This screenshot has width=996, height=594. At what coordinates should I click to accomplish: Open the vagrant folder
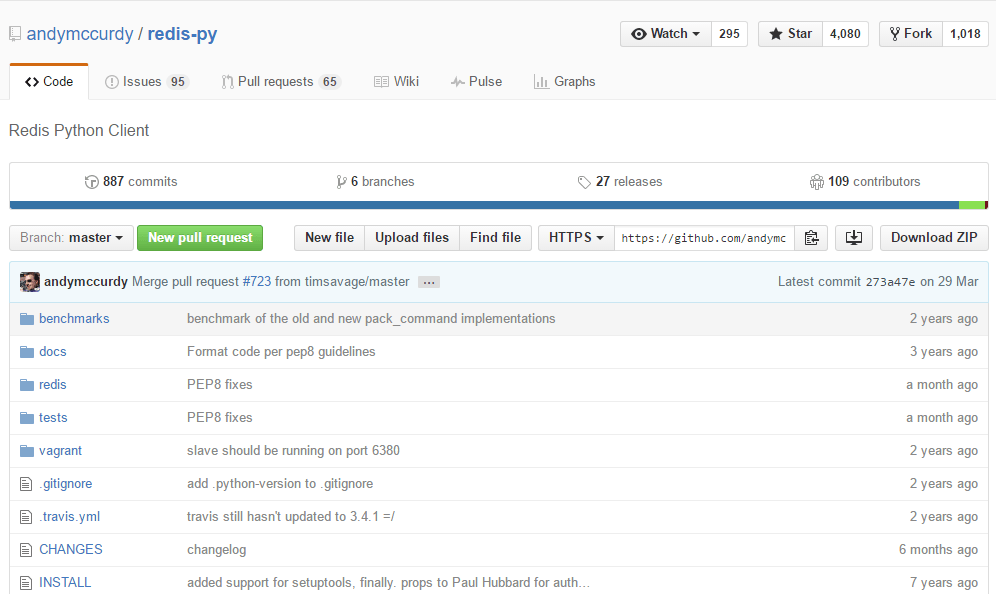tap(60, 450)
